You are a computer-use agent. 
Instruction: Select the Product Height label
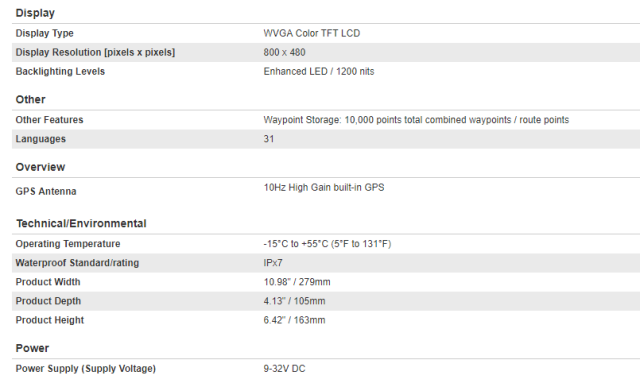(x=50, y=320)
